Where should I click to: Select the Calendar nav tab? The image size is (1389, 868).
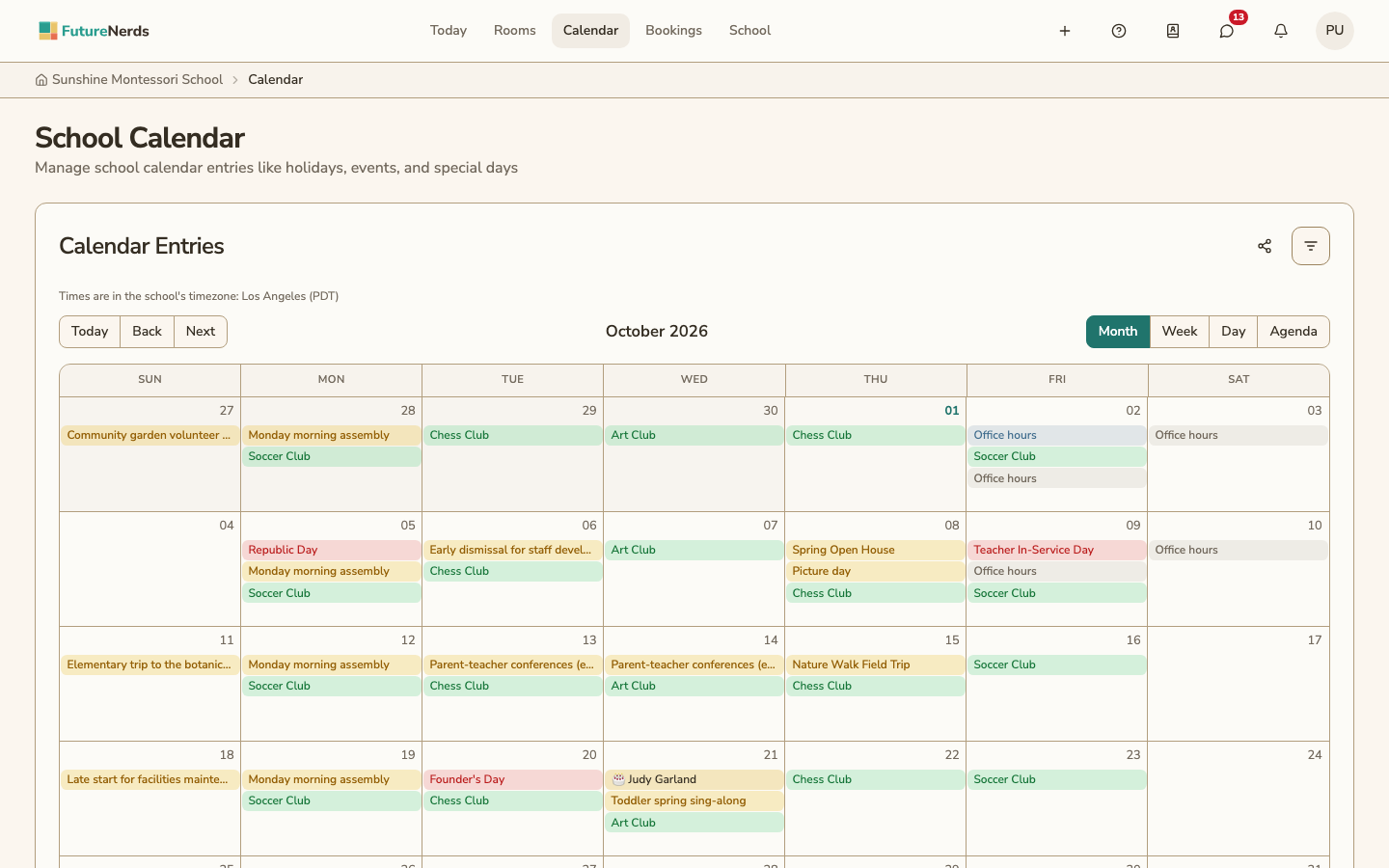tap(590, 31)
